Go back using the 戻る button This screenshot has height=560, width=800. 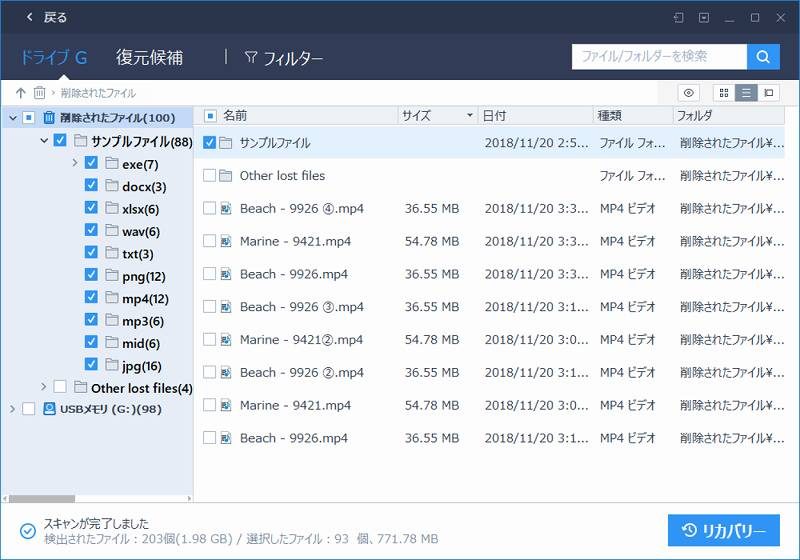pyautogui.click(x=47, y=17)
